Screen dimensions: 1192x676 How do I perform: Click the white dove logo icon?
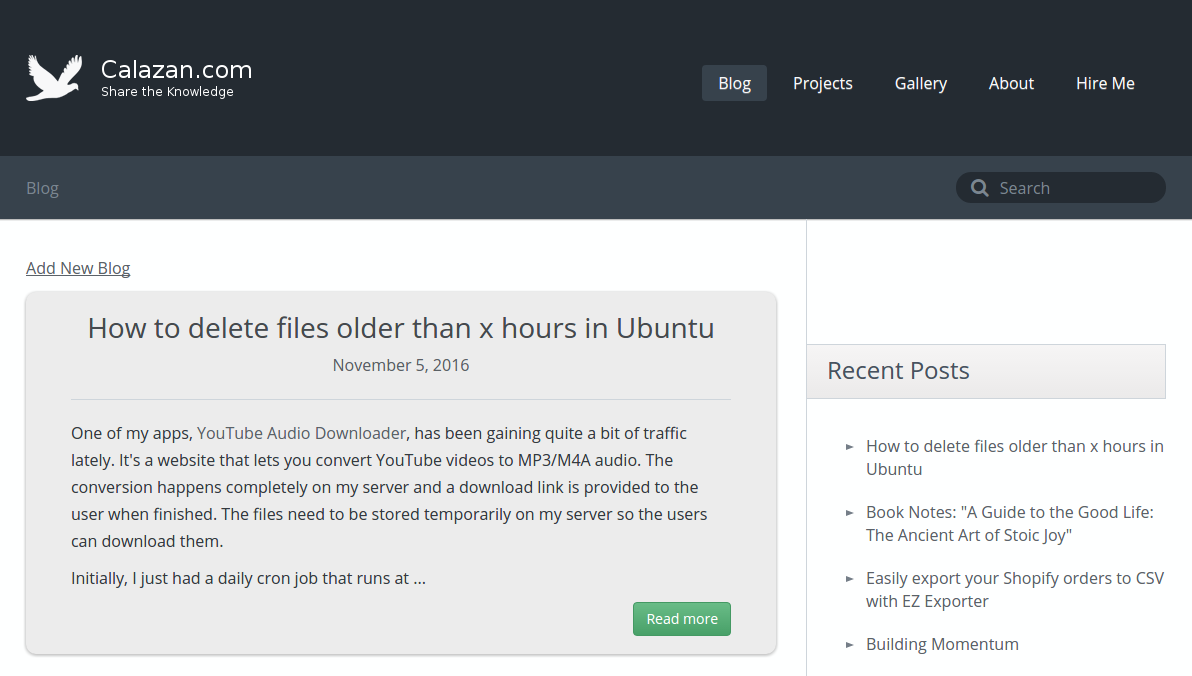[x=54, y=78]
